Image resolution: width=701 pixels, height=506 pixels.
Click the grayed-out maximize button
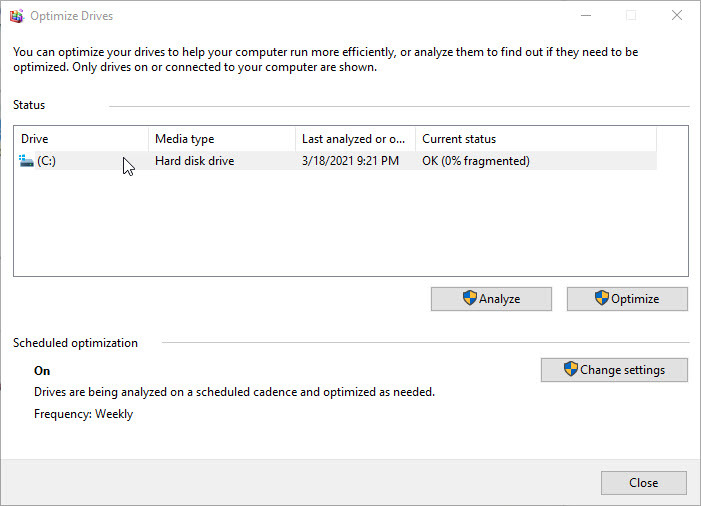pyautogui.click(x=631, y=16)
